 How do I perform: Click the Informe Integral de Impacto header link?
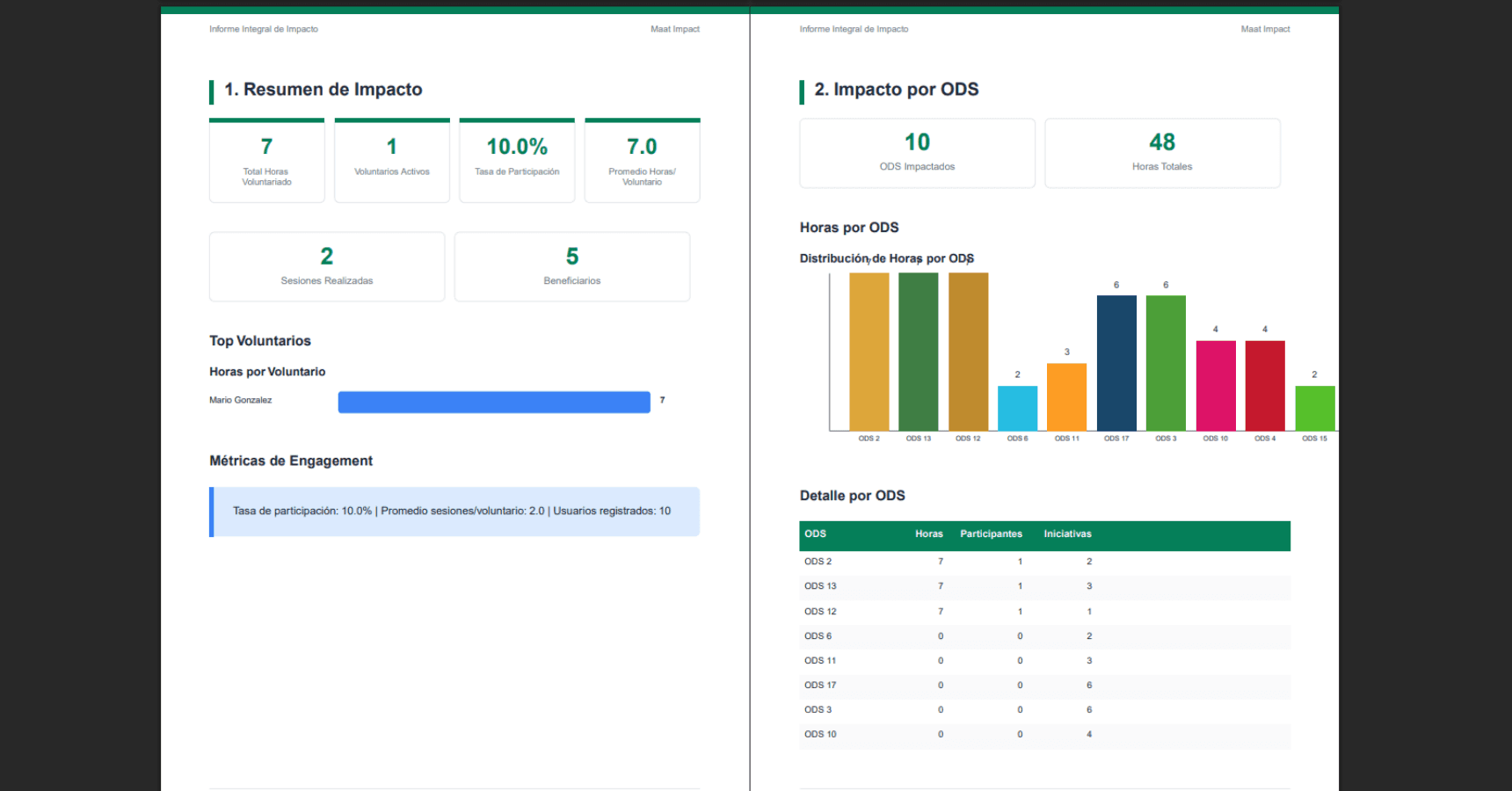pos(263,28)
